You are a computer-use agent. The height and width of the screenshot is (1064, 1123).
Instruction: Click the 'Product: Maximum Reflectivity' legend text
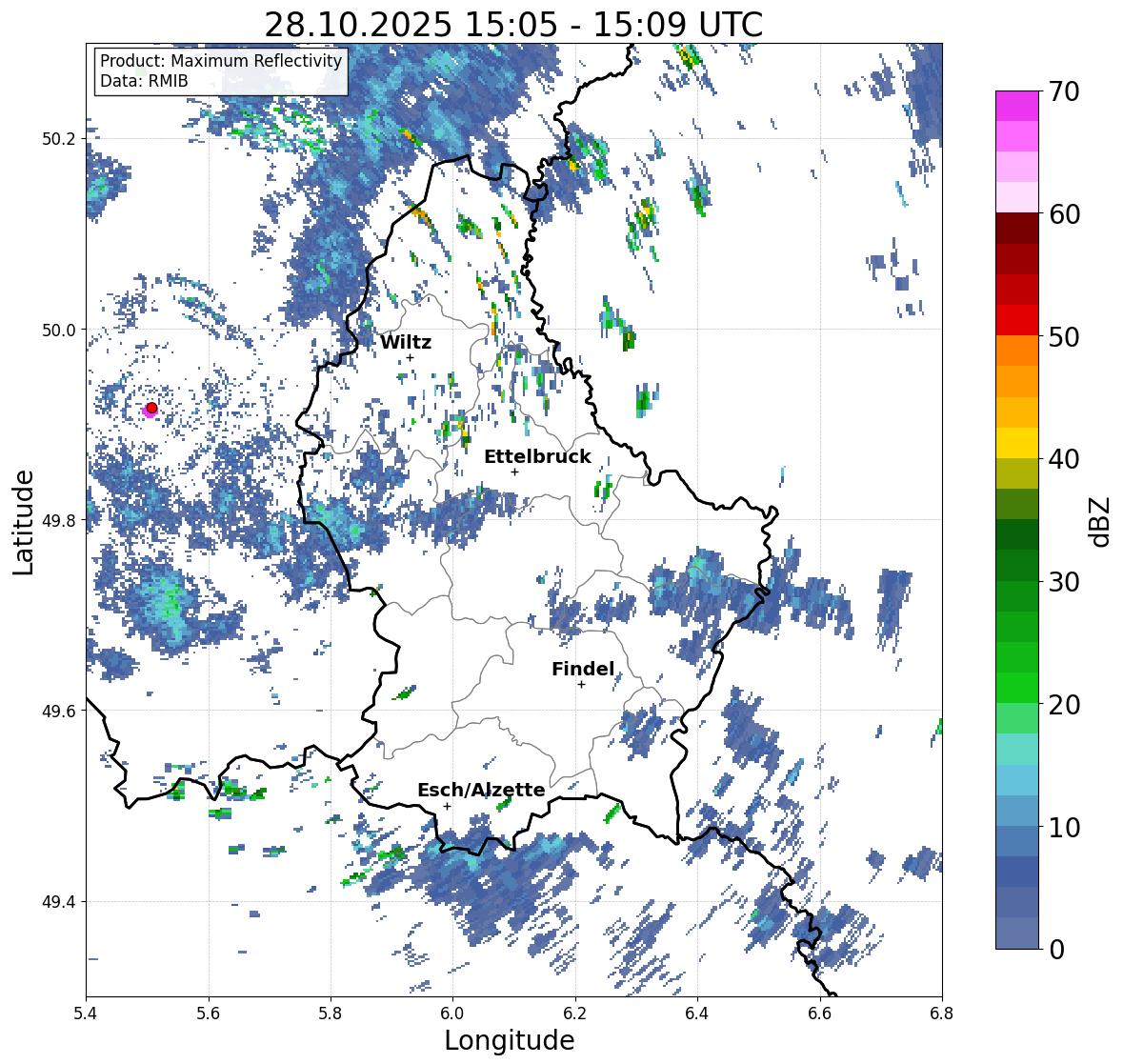tap(221, 61)
